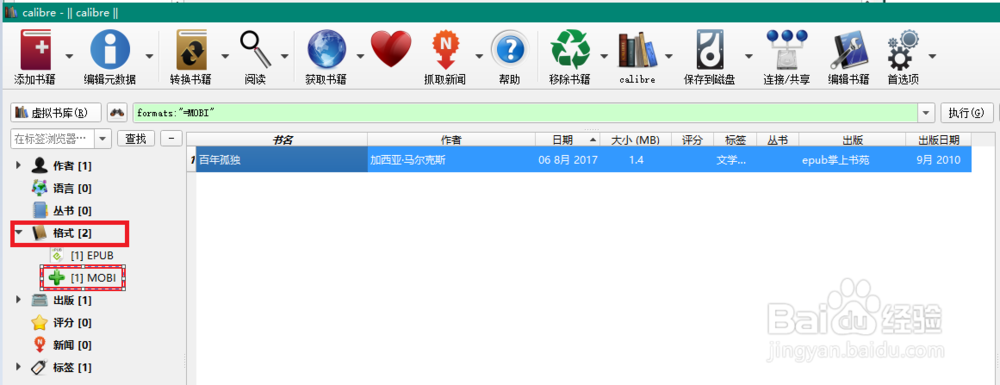This screenshot has width=1000, height=385.
Task: Click the Preferences gears icon
Action: pyautogui.click(x=903, y=49)
